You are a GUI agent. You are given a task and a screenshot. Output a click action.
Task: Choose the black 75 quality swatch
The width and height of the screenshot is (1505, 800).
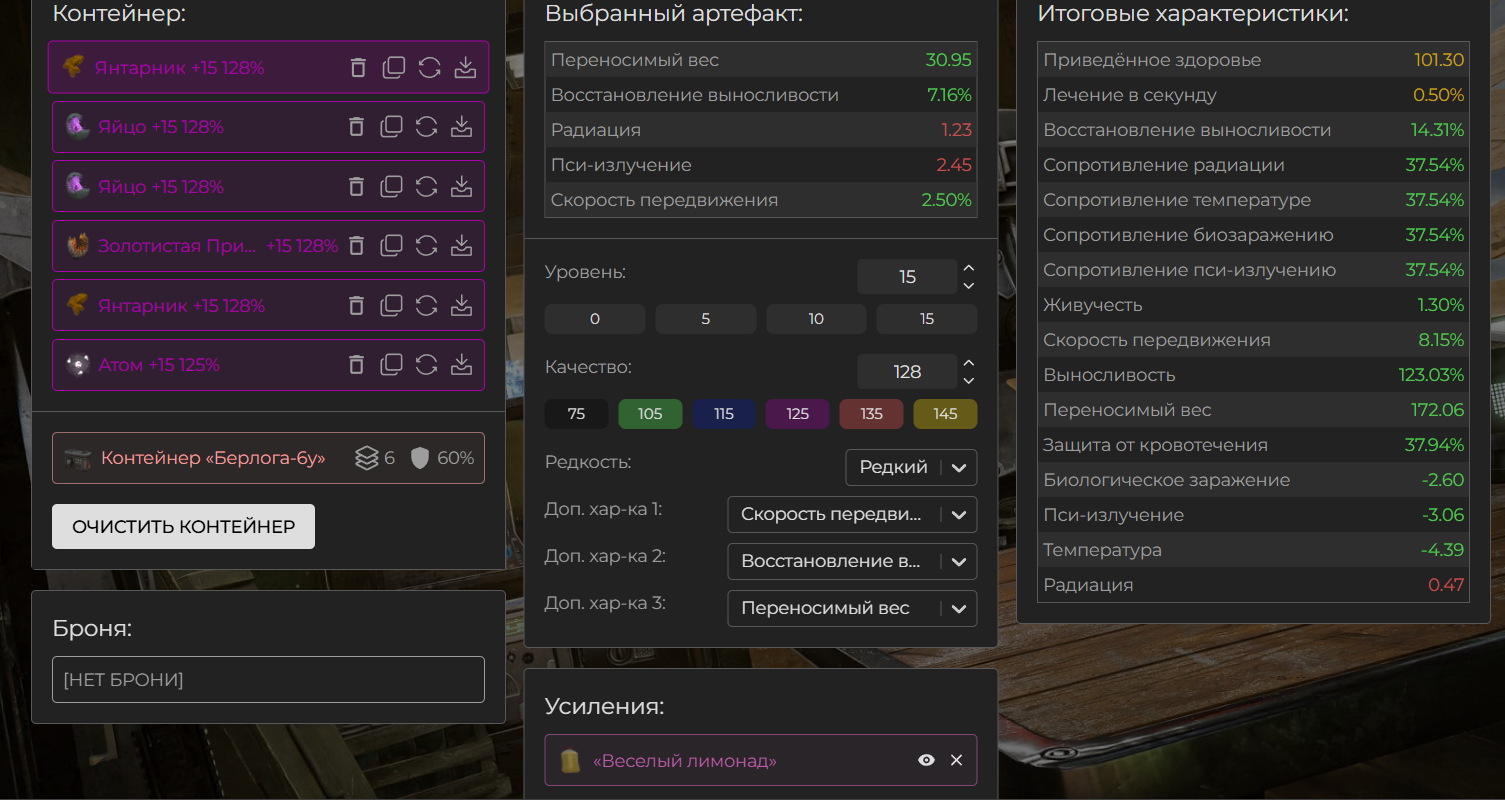pos(576,414)
